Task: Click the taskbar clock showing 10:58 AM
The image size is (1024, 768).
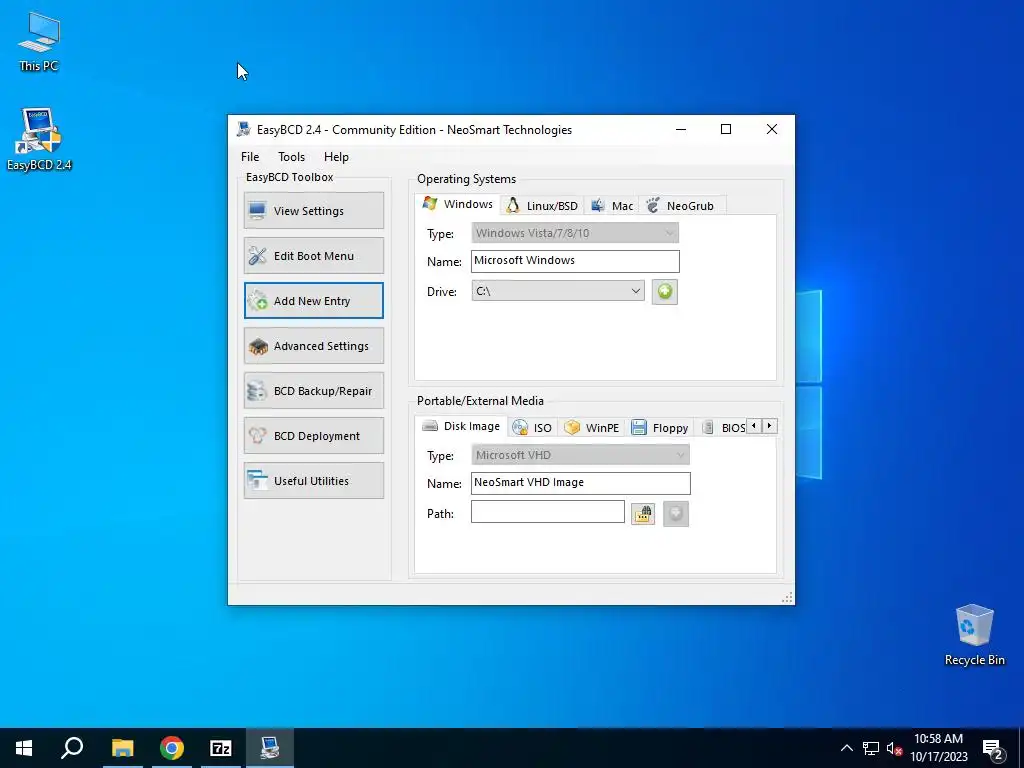Action: [938, 748]
